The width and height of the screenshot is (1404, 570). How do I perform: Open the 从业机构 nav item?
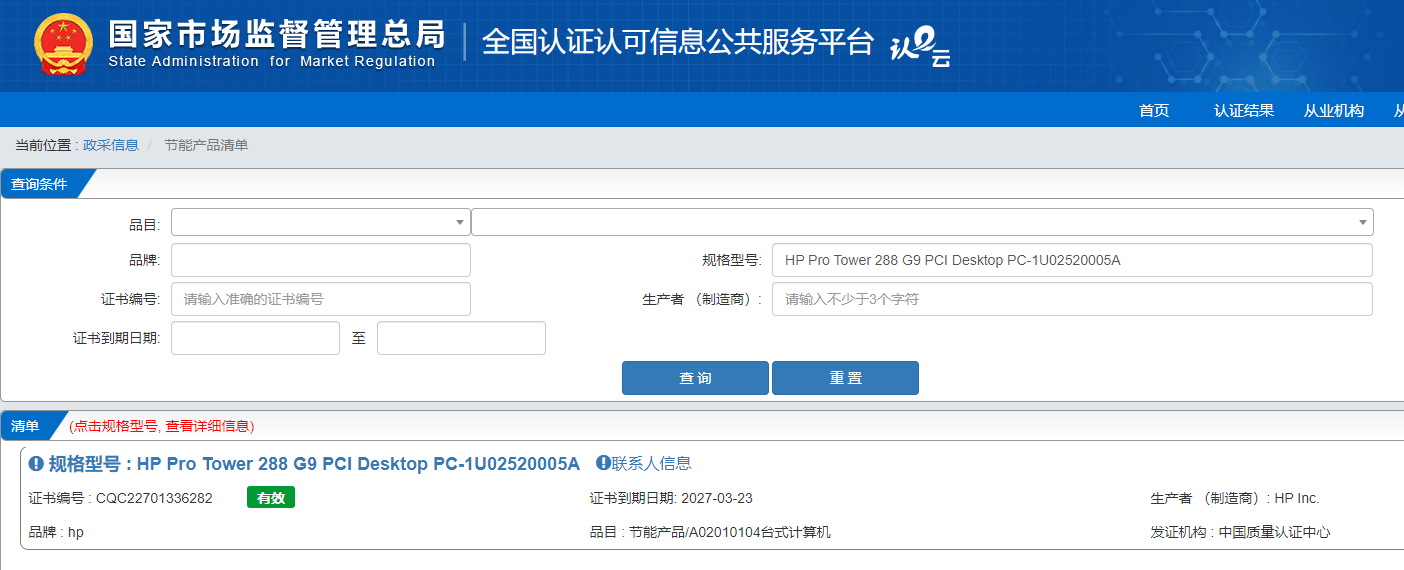point(1334,110)
